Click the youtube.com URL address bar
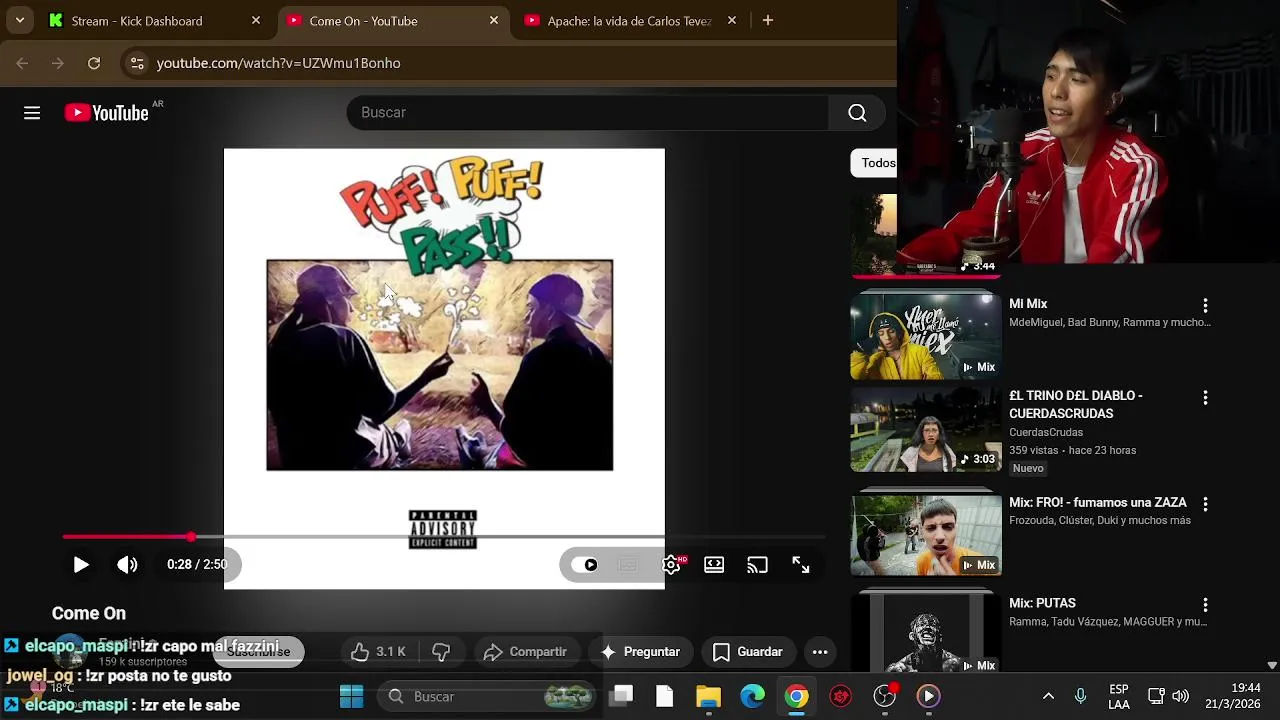The width and height of the screenshot is (1280, 720). click(x=279, y=63)
